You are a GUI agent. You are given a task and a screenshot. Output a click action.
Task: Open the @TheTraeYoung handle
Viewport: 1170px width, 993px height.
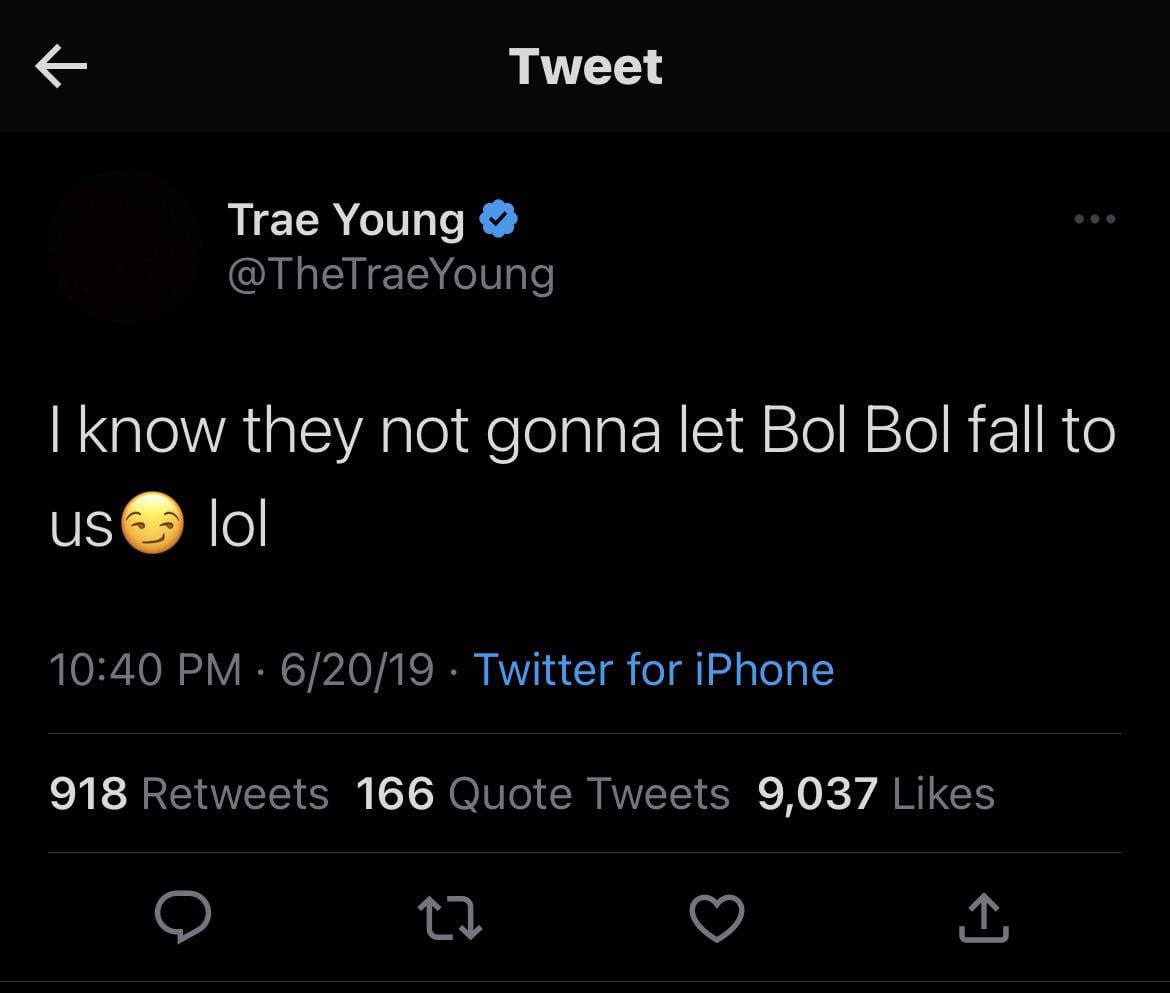(391, 274)
